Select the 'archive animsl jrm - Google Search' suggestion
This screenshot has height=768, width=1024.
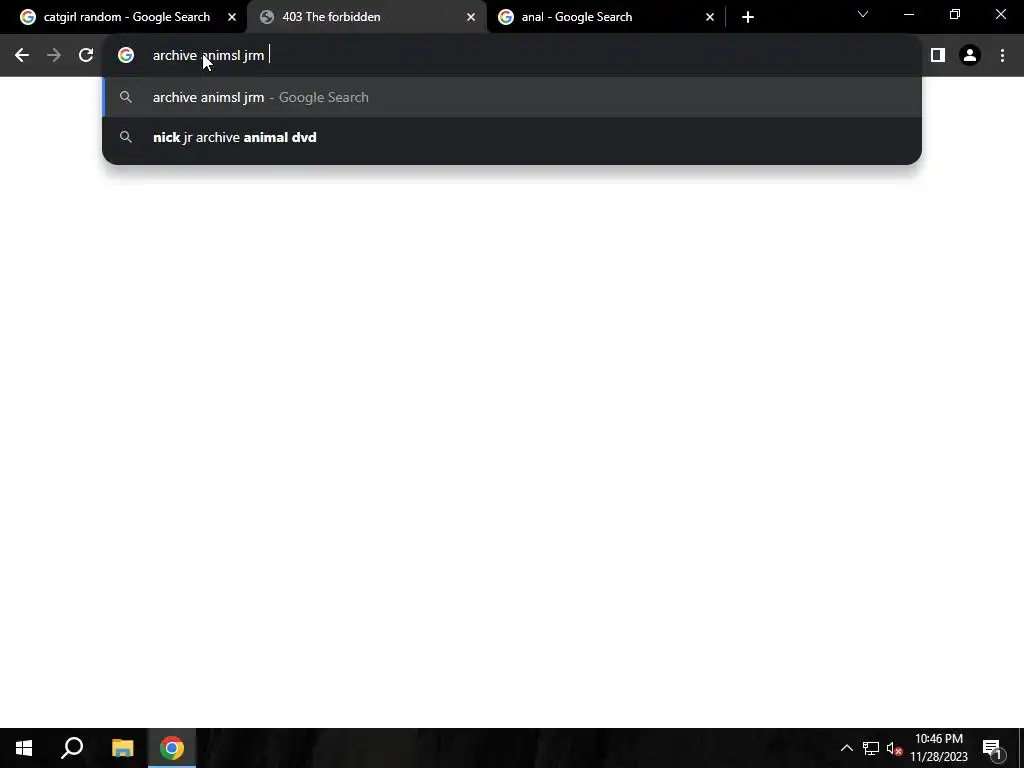(x=512, y=97)
